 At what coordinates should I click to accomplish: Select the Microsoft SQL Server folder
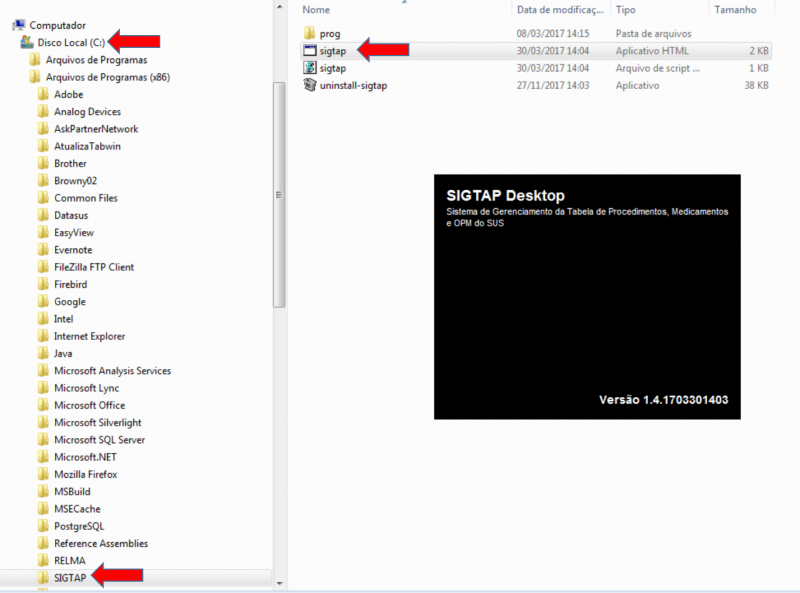coord(99,439)
